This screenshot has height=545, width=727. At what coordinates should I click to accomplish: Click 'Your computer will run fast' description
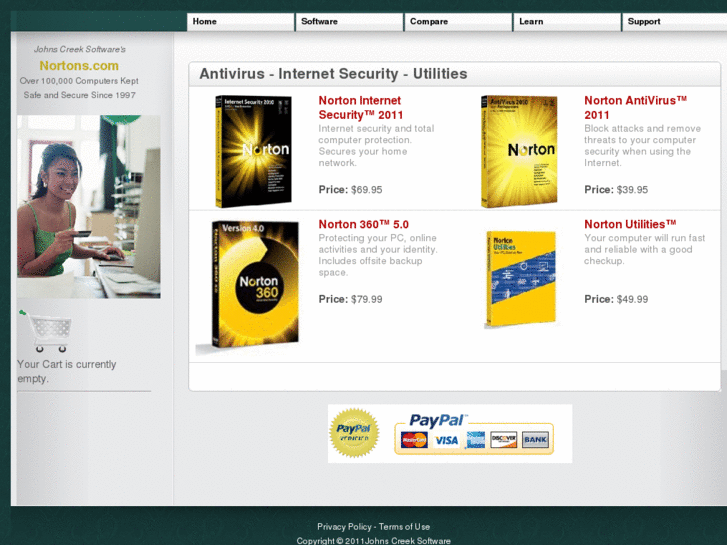(x=644, y=250)
